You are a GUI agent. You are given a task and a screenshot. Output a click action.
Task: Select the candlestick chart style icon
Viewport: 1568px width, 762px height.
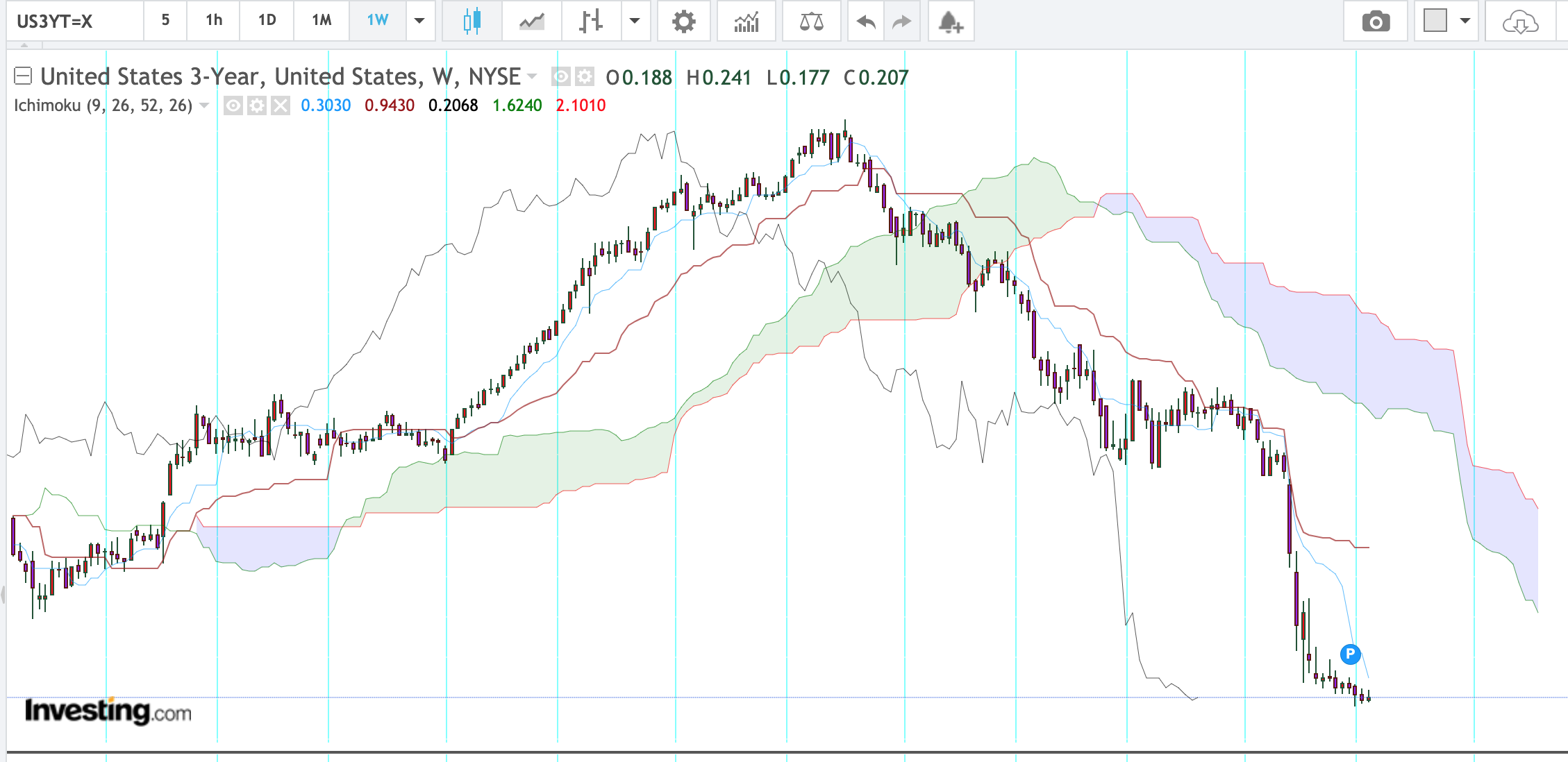pyautogui.click(x=472, y=21)
